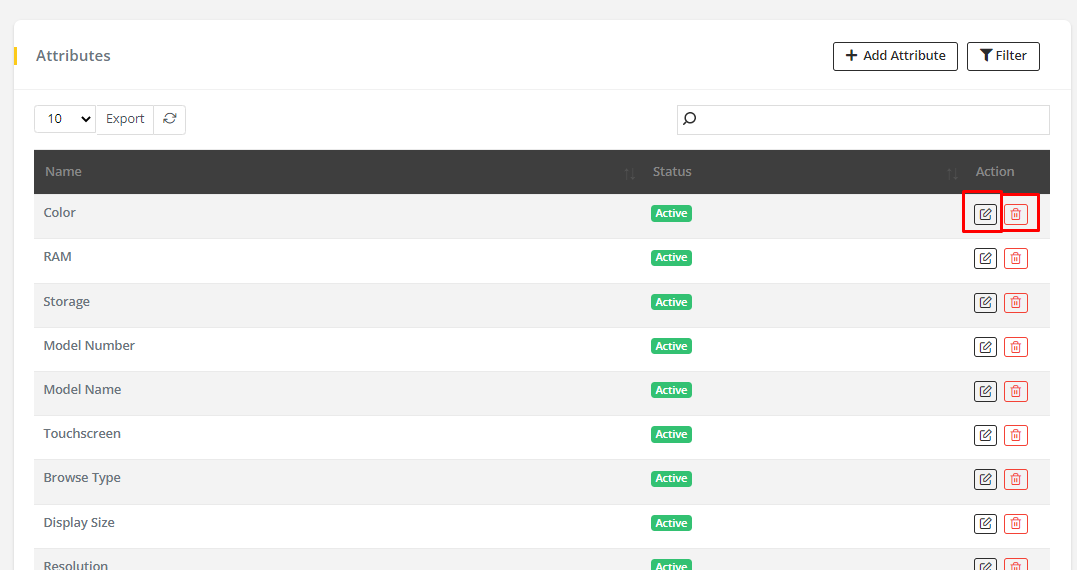Image resolution: width=1077 pixels, height=570 pixels.
Task: Delete the Storage attribute row
Action: point(1015,302)
